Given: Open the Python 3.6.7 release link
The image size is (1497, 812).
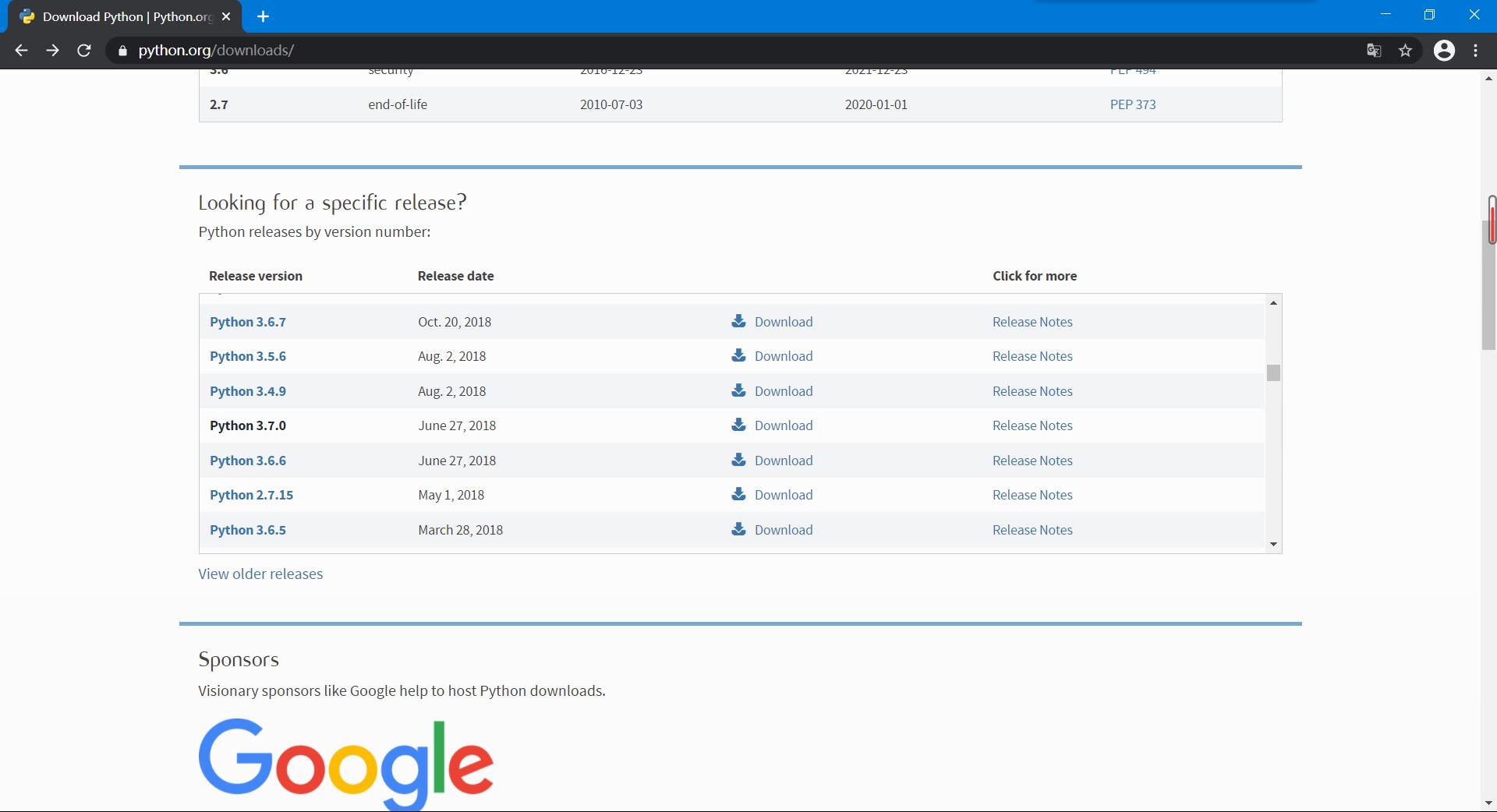Looking at the screenshot, I should pos(248,322).
